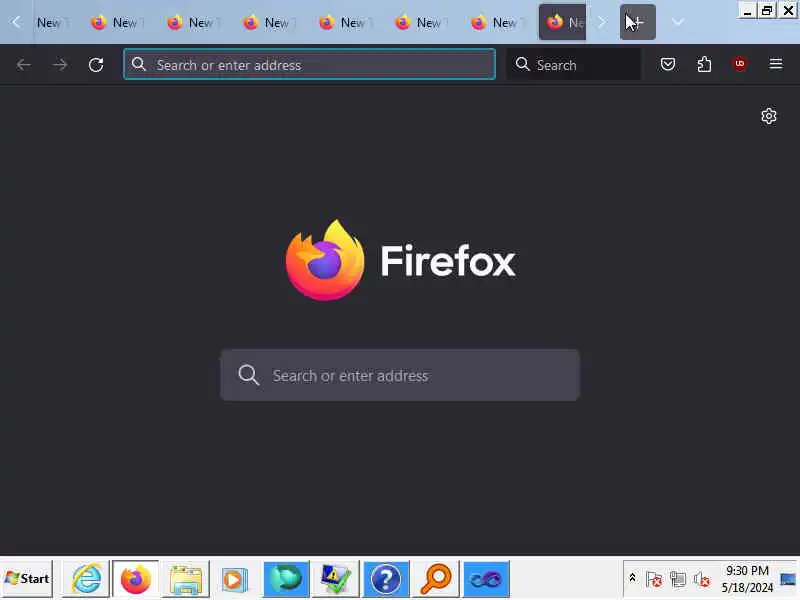Open new tab personalize gear settings
Image resolution: width=800 pixels, height=600 pixels.
[x=769, y=116]
